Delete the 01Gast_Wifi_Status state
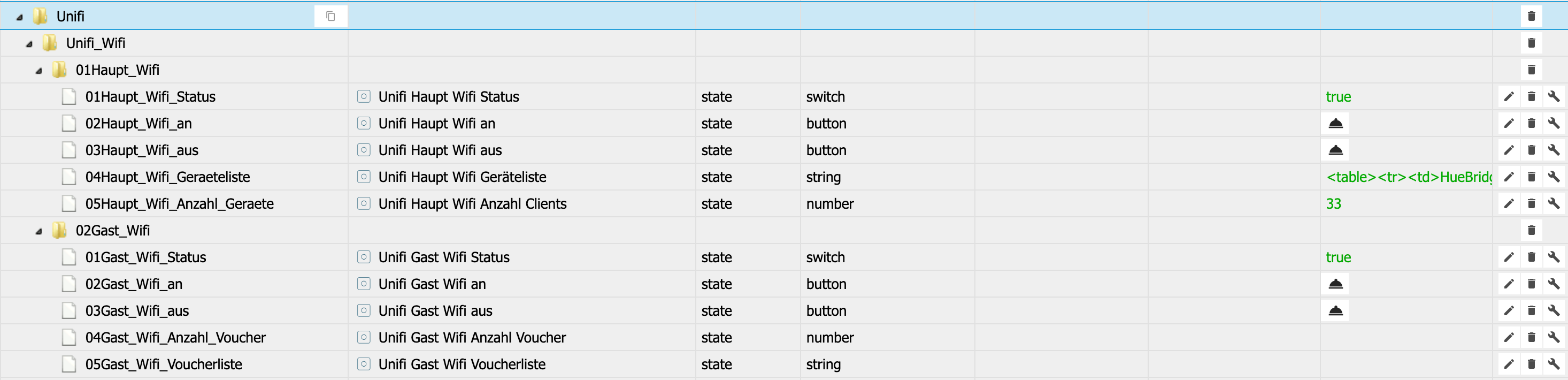Image resolution: width=1568 pixels, height=380 pixels. [x=1532, y=257]
